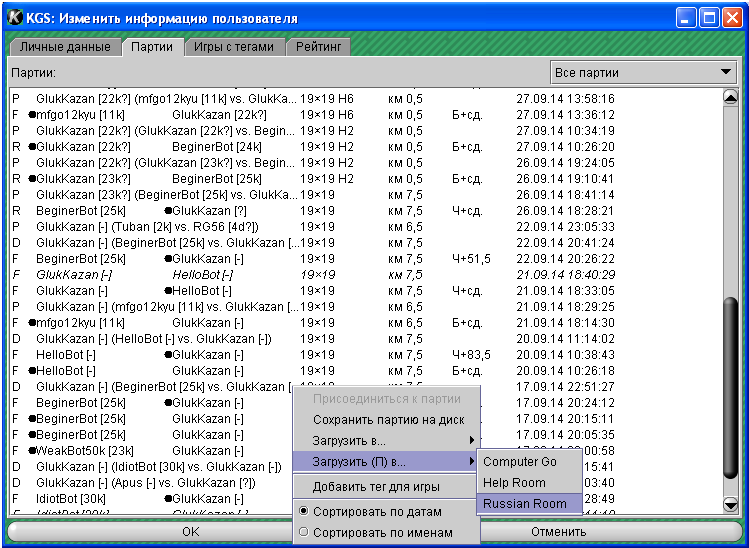Switch to the Личные данные tab

[65, 47]
